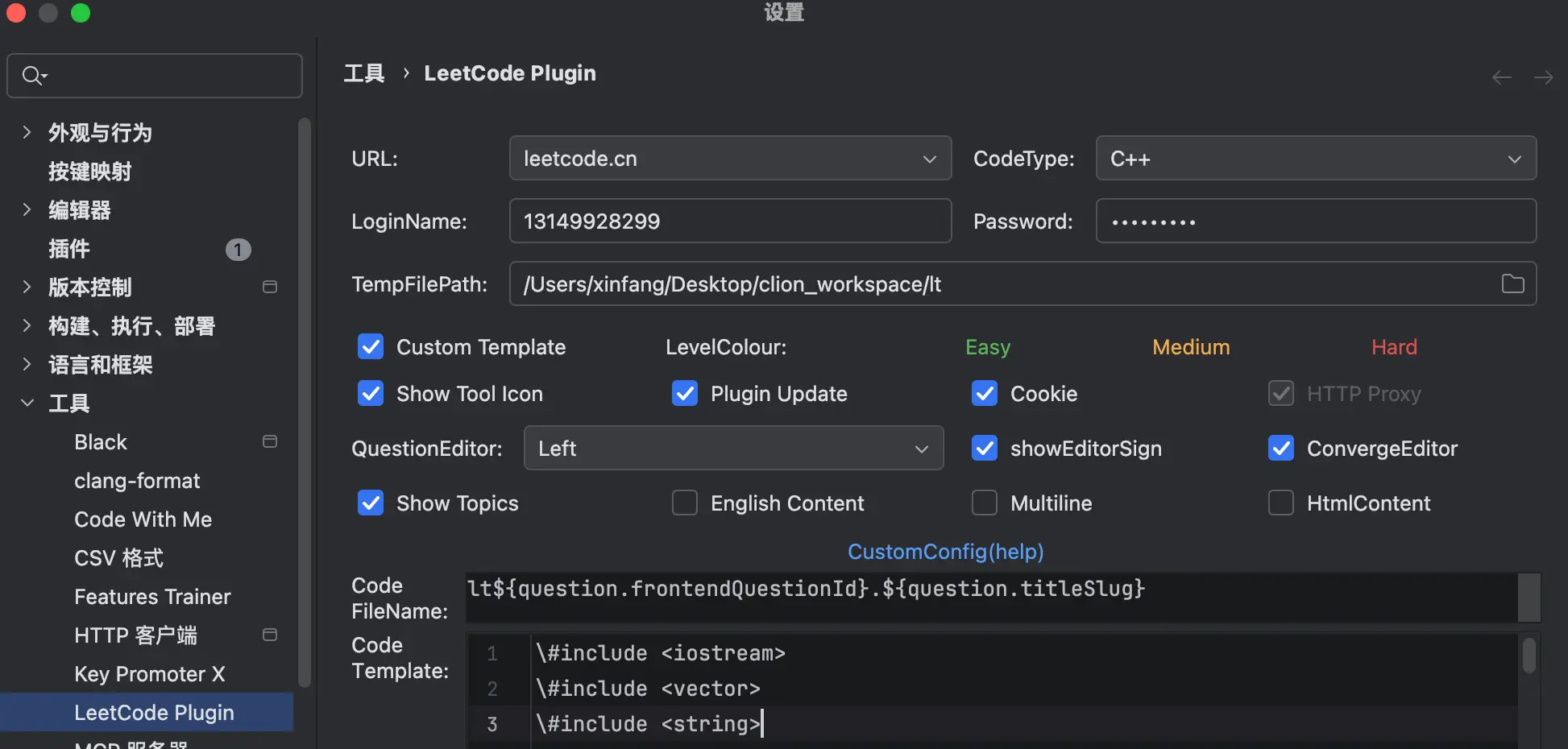Click the 版本控制 project-level settings icon
The height and width of the screenshot is (749, 1568).
270,287
